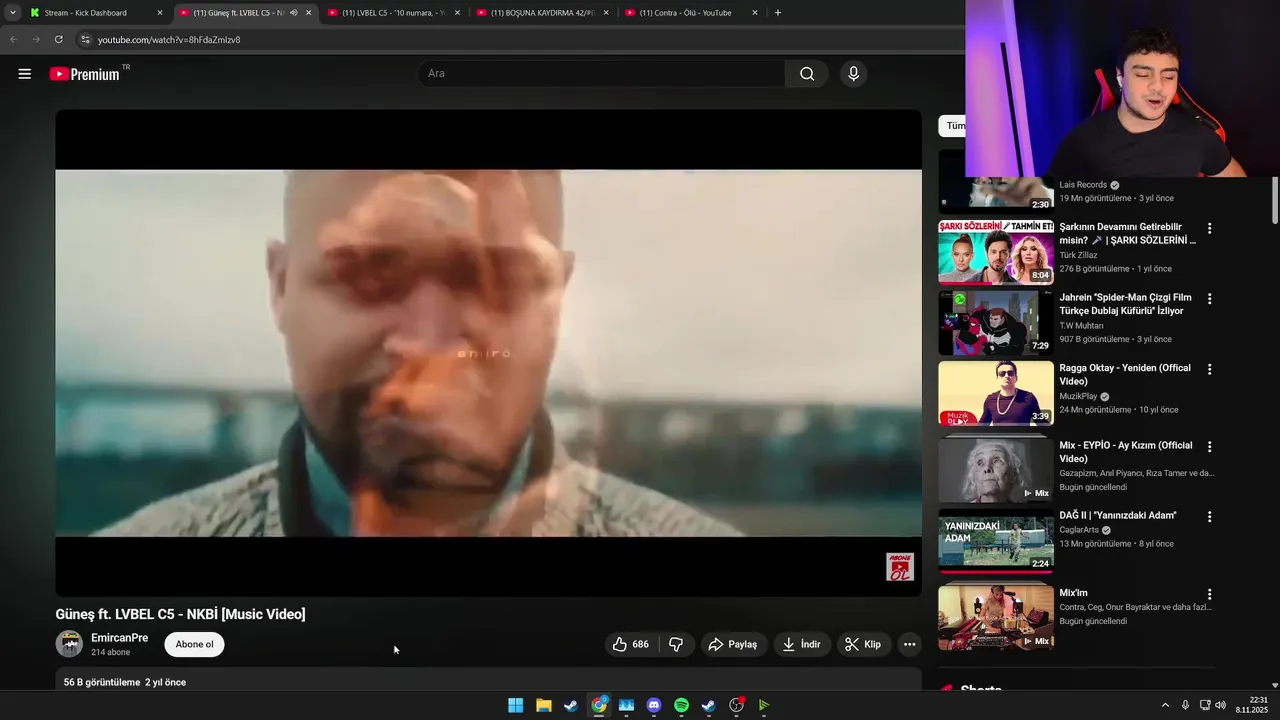Screen dimensions: 1280x720
Task: Close the Kick Dashboard tab
Action: click(159, 13)
